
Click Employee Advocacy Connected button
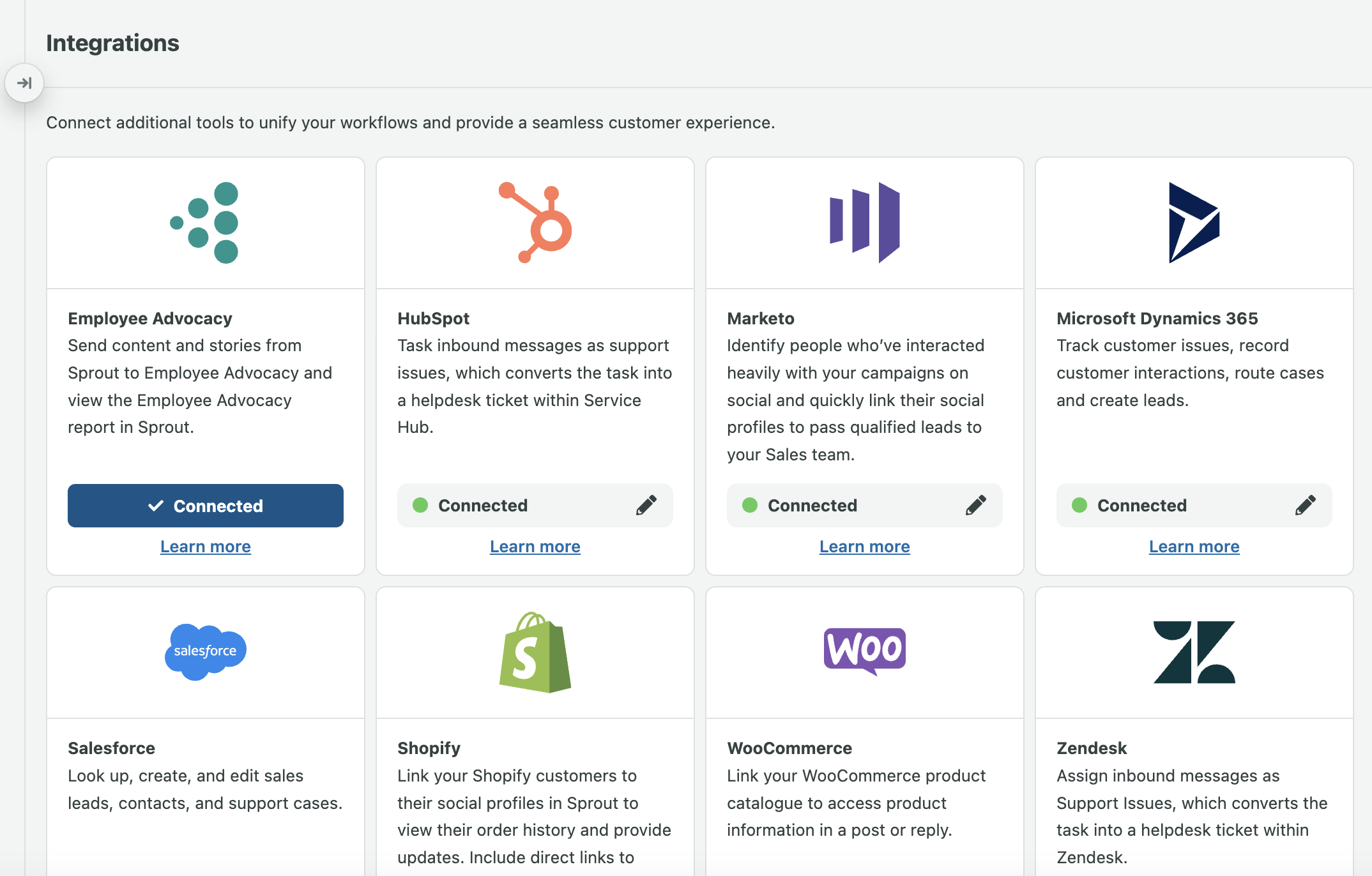(x=206, y=506)
